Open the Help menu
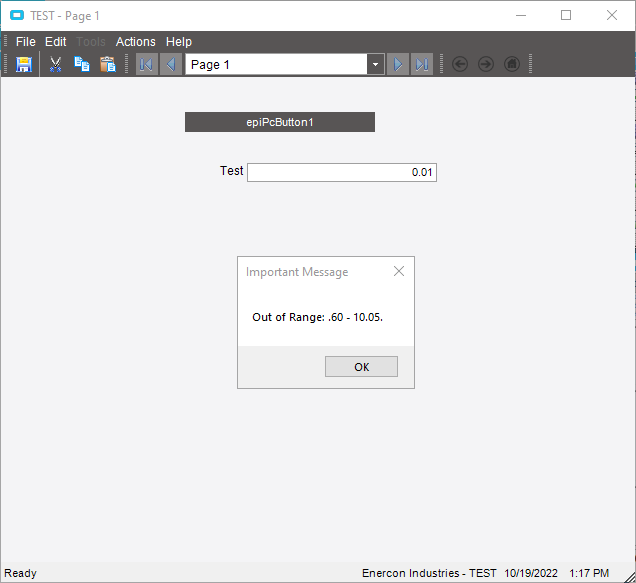Viewport: 636px width, 583px height. tap(178, 42)
